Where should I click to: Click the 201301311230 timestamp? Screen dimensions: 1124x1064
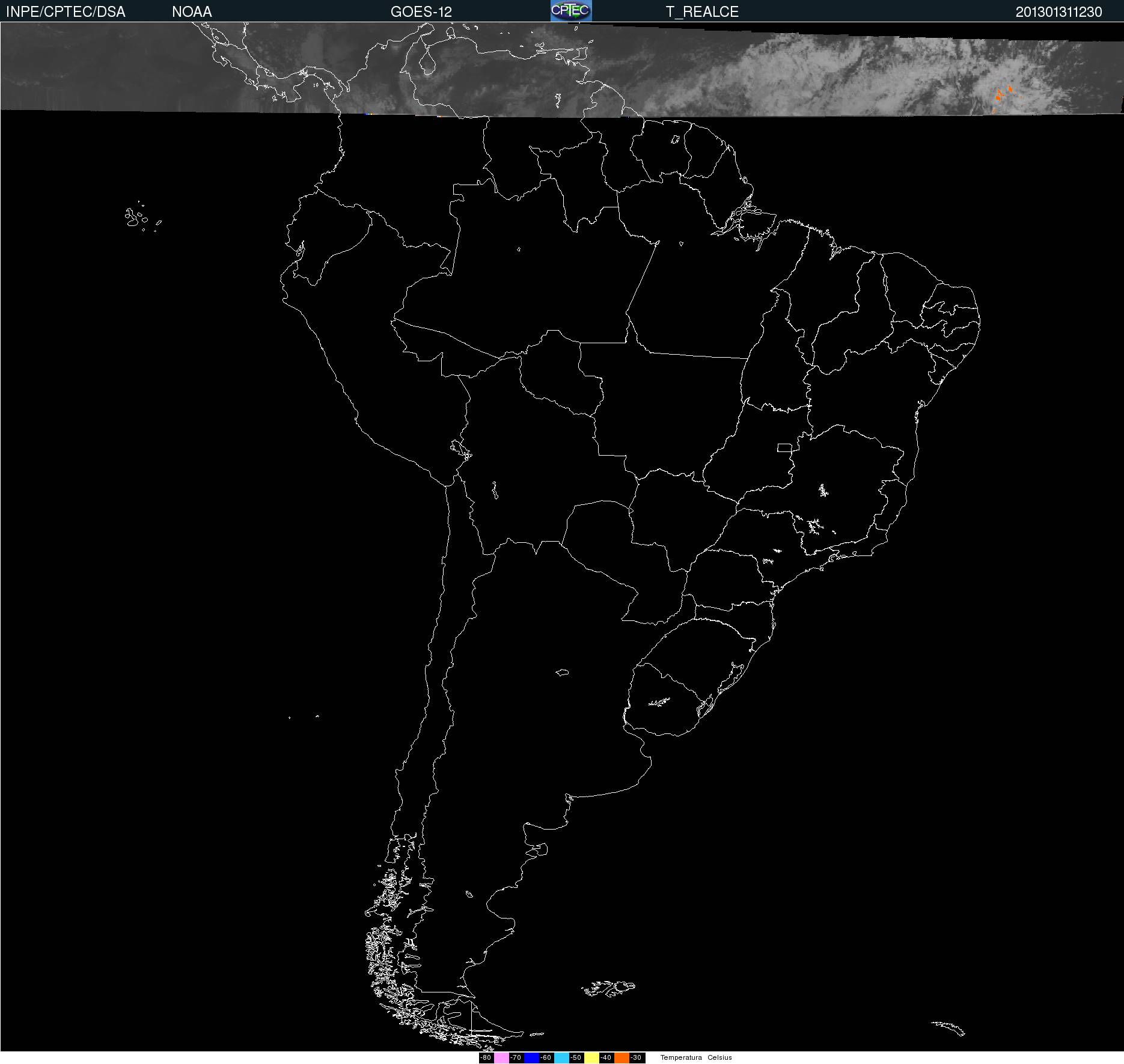pos(1059,12)
